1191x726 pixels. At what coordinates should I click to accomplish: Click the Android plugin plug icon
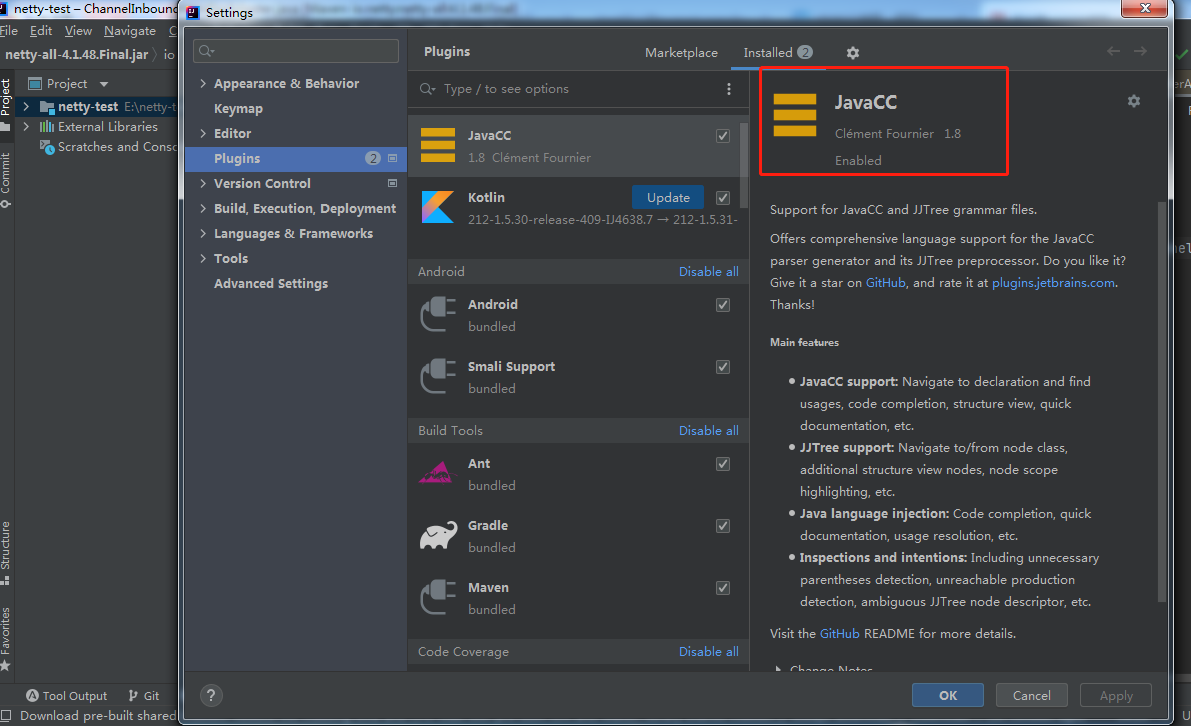click(x=438, y=314)
